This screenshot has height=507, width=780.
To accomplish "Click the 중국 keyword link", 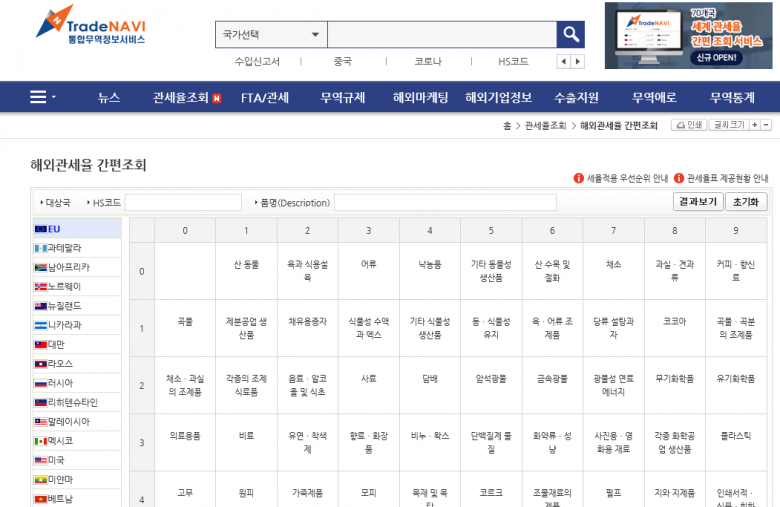I will (x=343, y=62).
